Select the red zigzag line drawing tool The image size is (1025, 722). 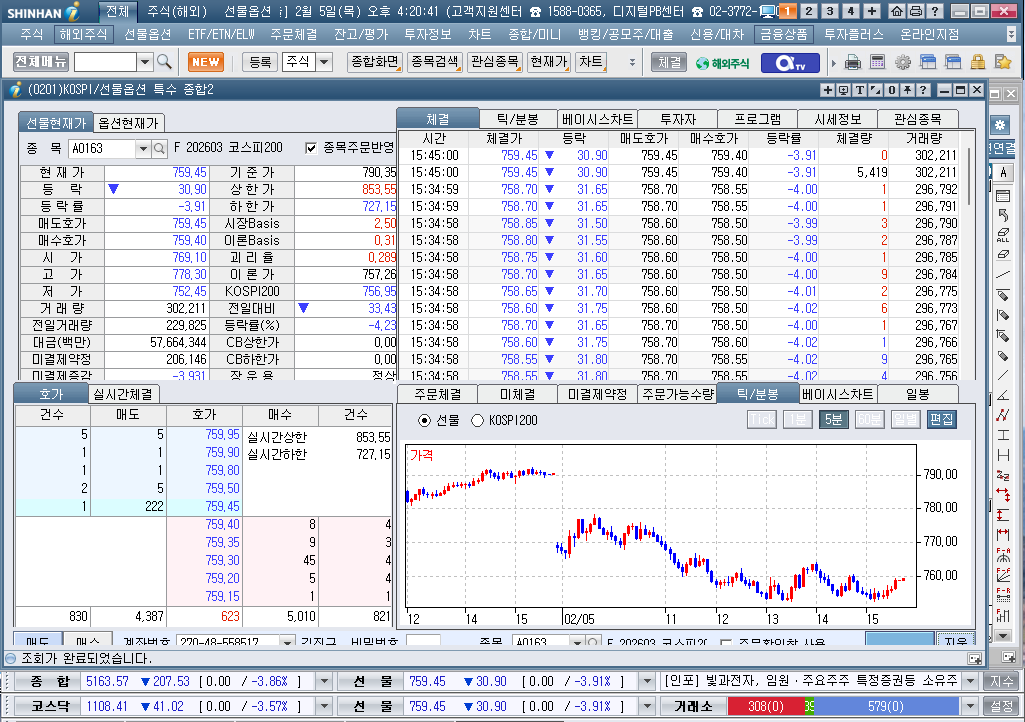tap(1003, 415)
